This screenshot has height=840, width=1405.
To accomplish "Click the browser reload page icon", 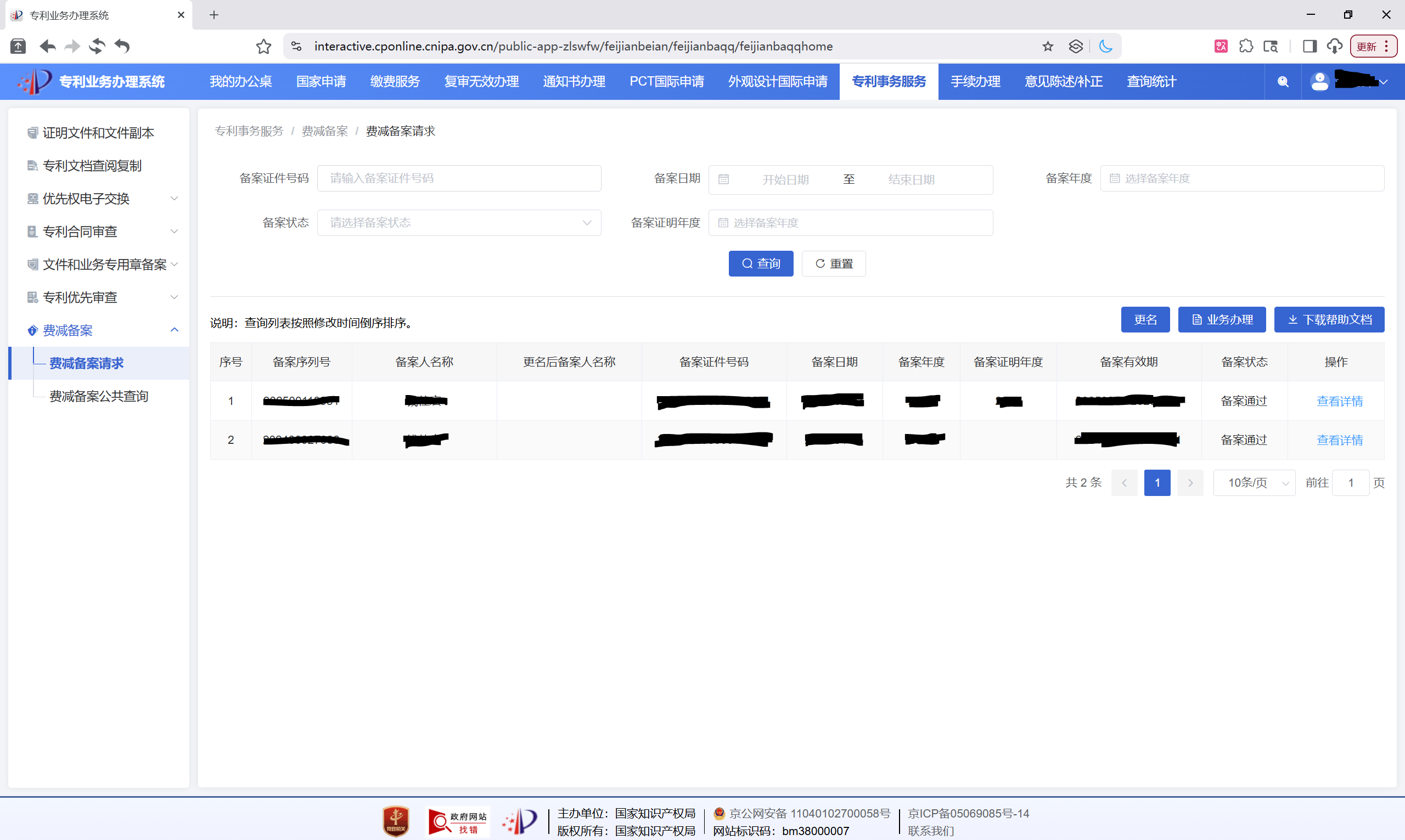I will 96,47.
